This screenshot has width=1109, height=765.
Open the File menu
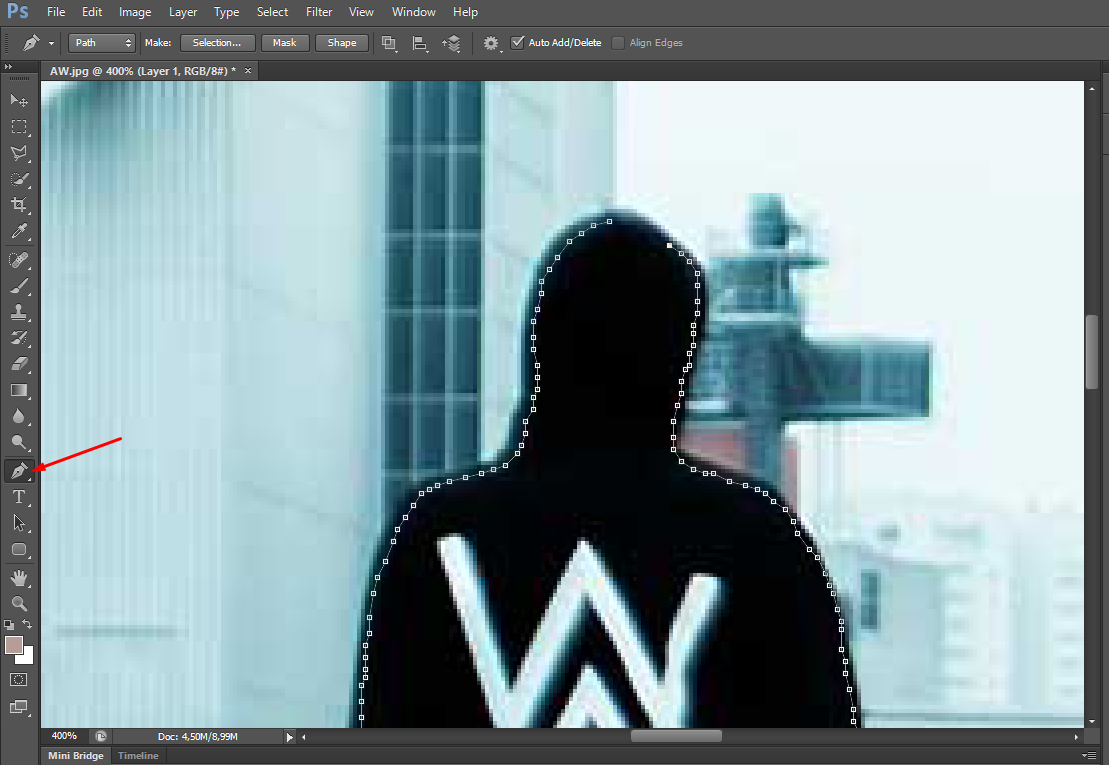(x=56, y=12)
